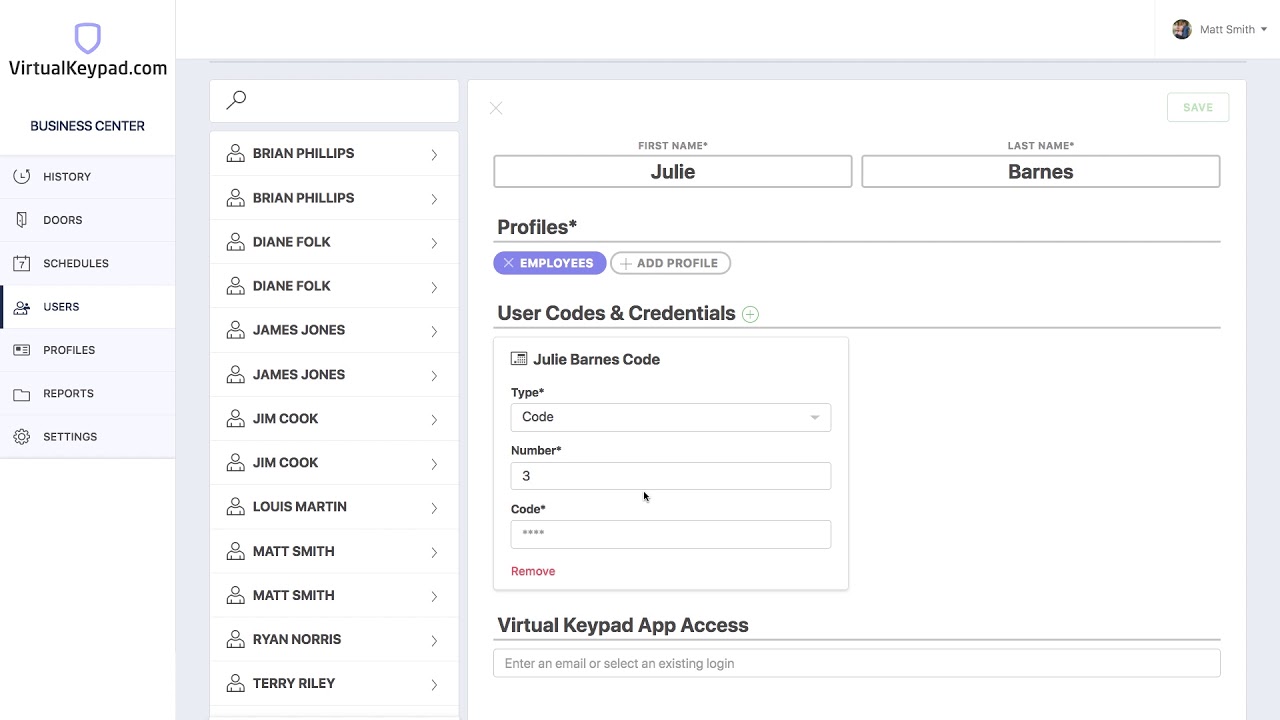Expand the Louis Martin user entry
The image size is (1280, 720).
click(434, 508)
